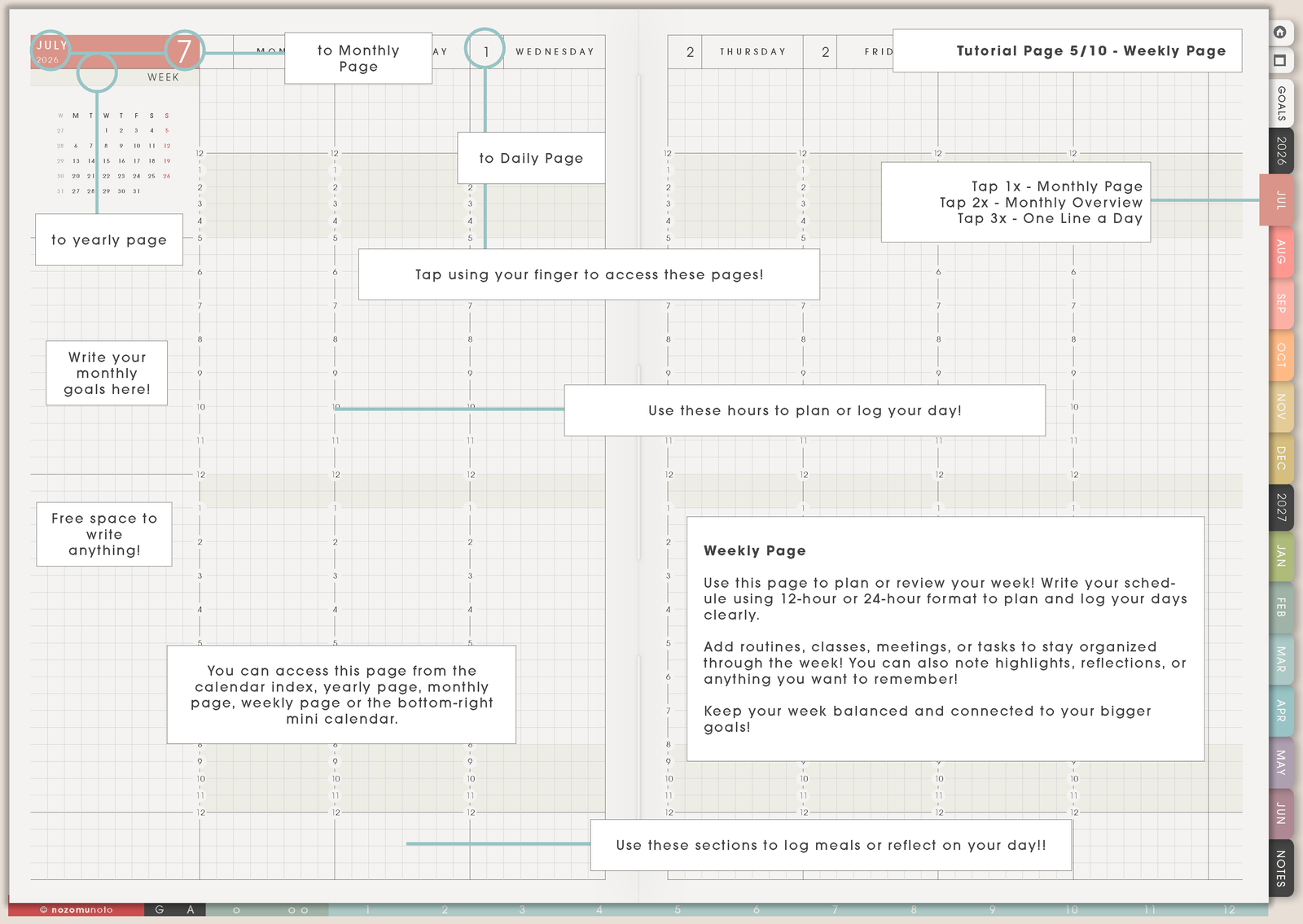Click 'Tap 3x - One Line a Day' text
The height and width of the screenshot is (924, 1303).
pos(1050,218)
